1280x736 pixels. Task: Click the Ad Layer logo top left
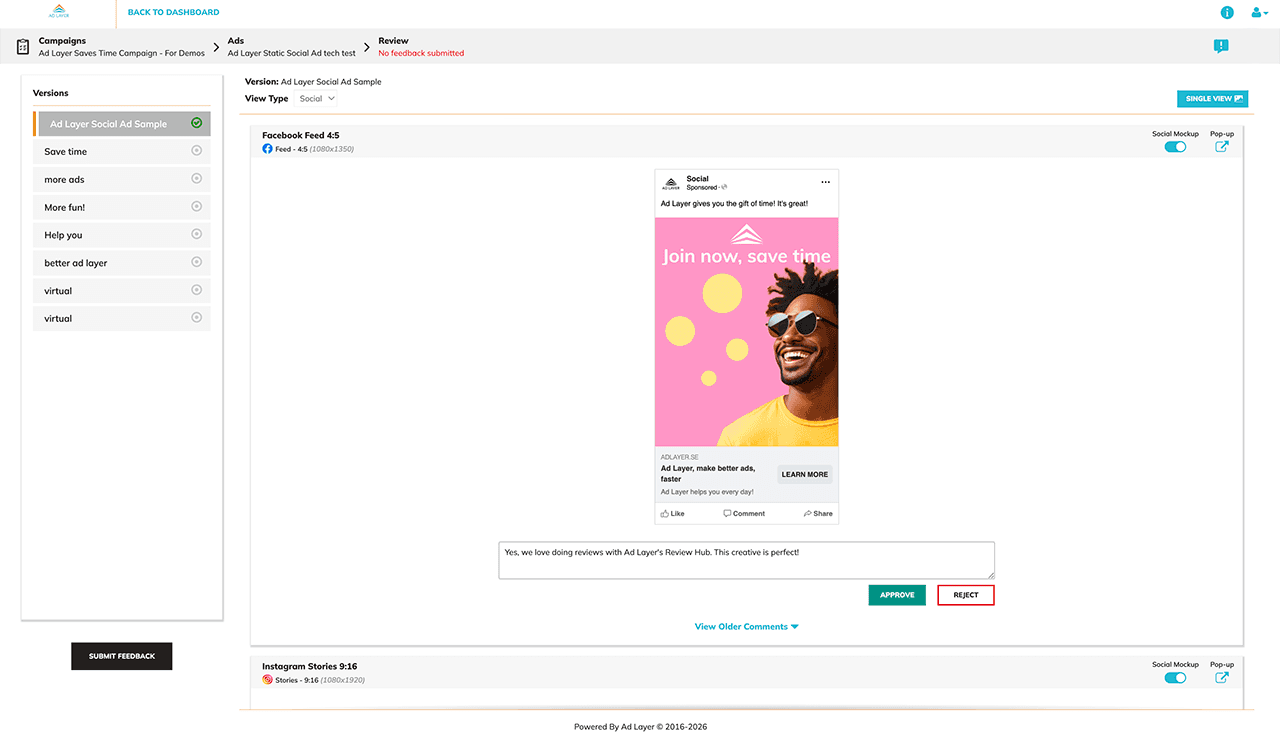(x=57, y=11)
